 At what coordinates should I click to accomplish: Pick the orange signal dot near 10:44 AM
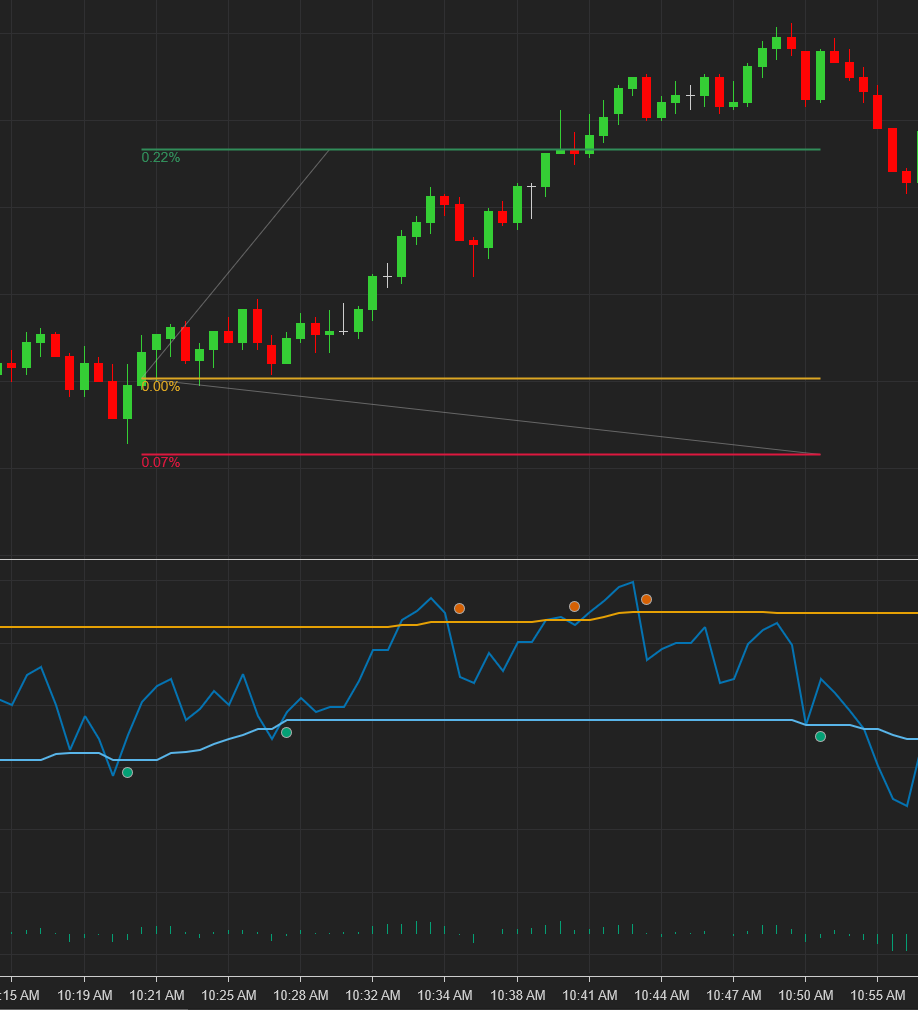[x=646, y=599]
